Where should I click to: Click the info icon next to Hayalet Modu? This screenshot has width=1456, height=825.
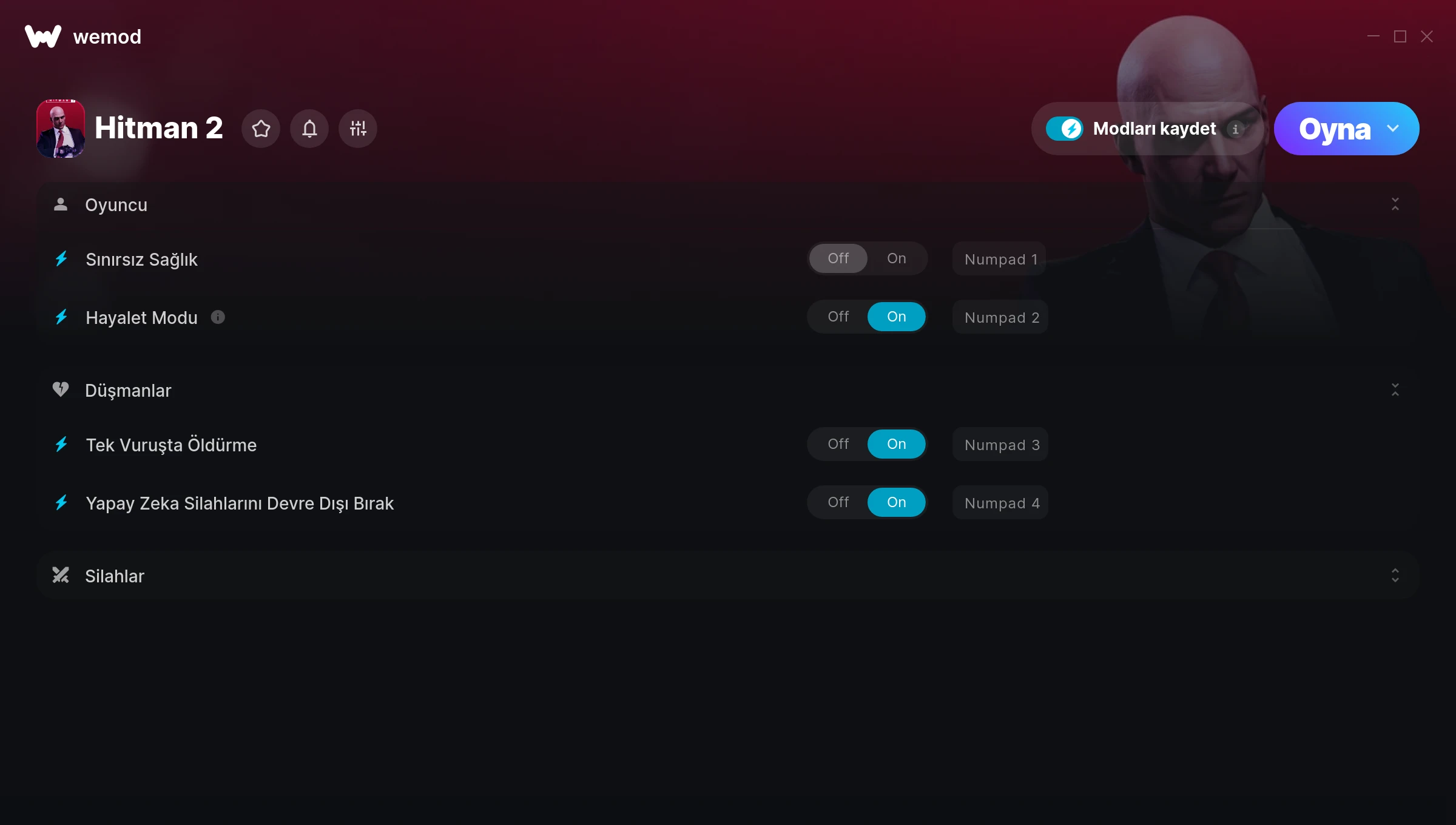[218, 317]
